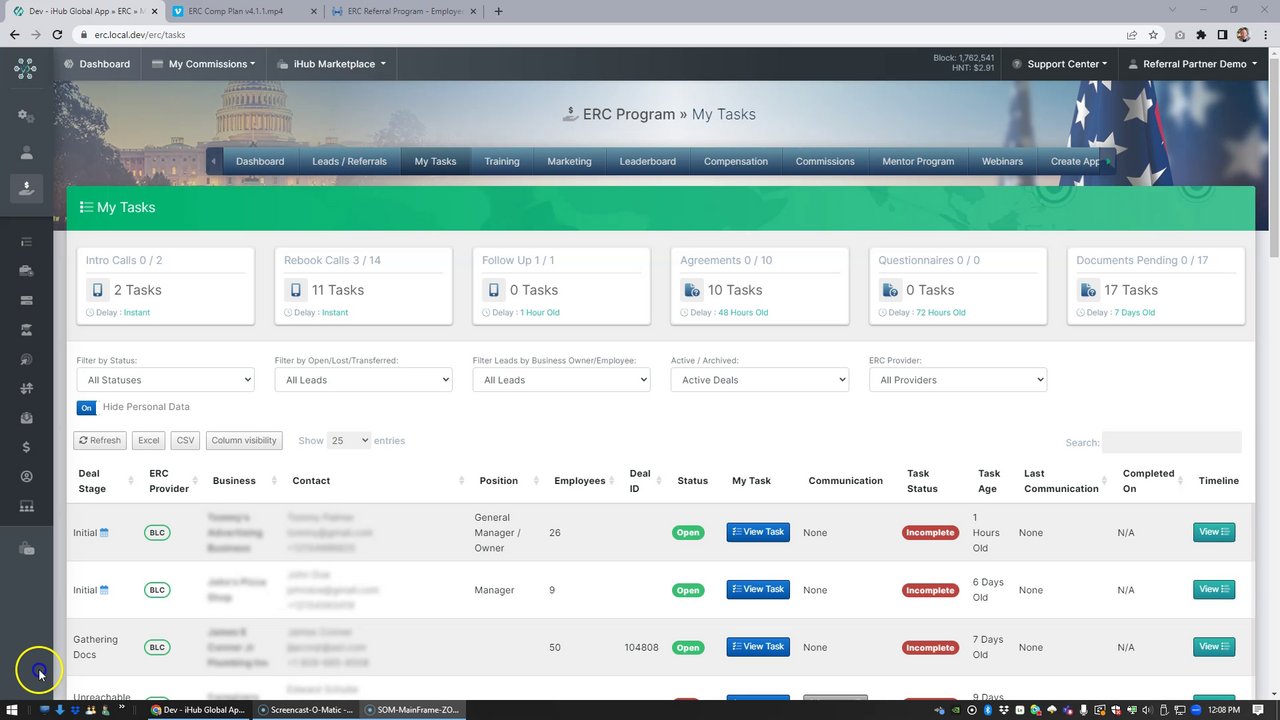Image resolution: width=1280 pixels, height=720 pixels.
Task: Select the ERC hand-with-dollar sidebar icon
Action: 26,187
